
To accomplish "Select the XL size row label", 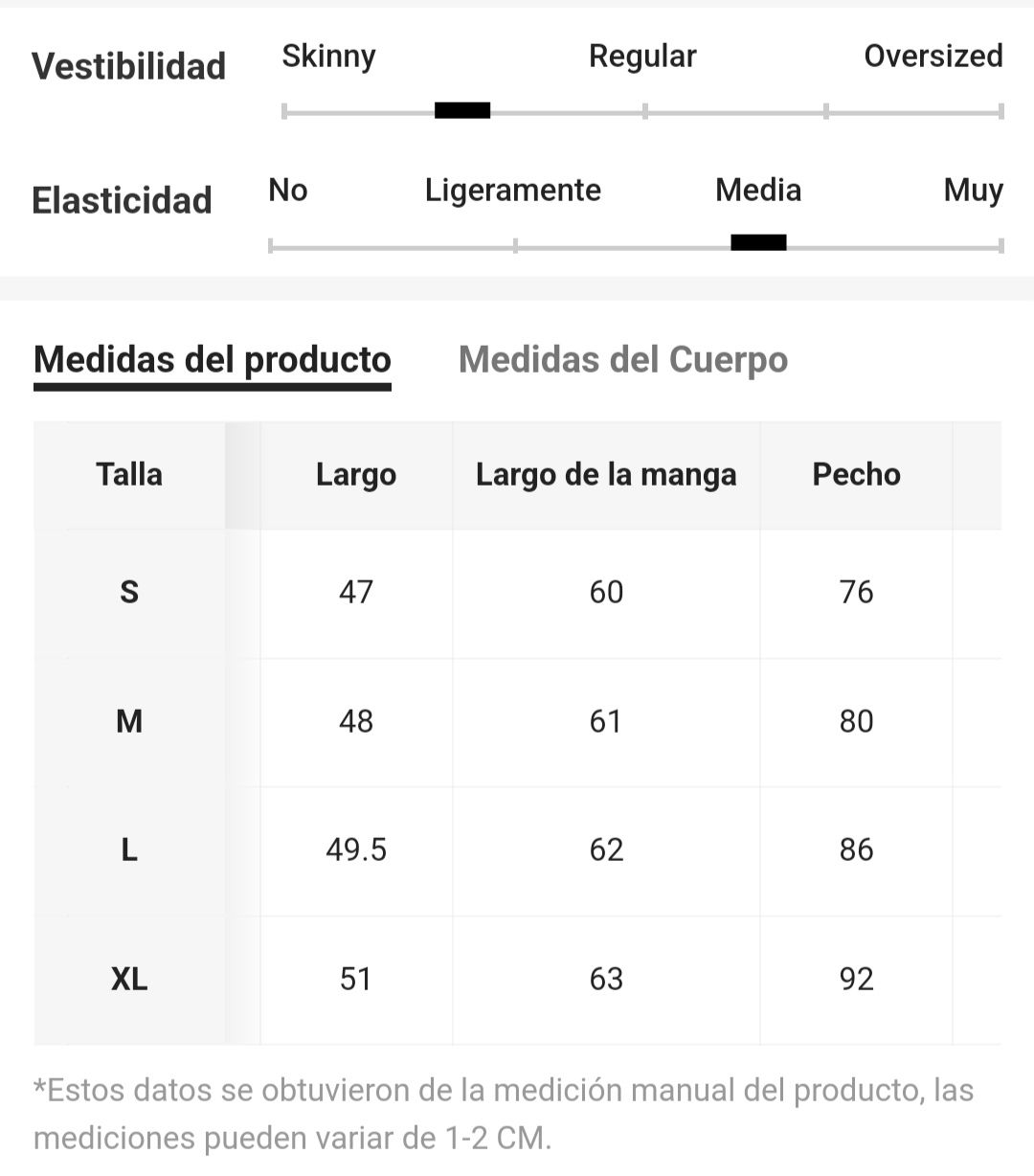I will pyautogui.click(x=129, y=979).
